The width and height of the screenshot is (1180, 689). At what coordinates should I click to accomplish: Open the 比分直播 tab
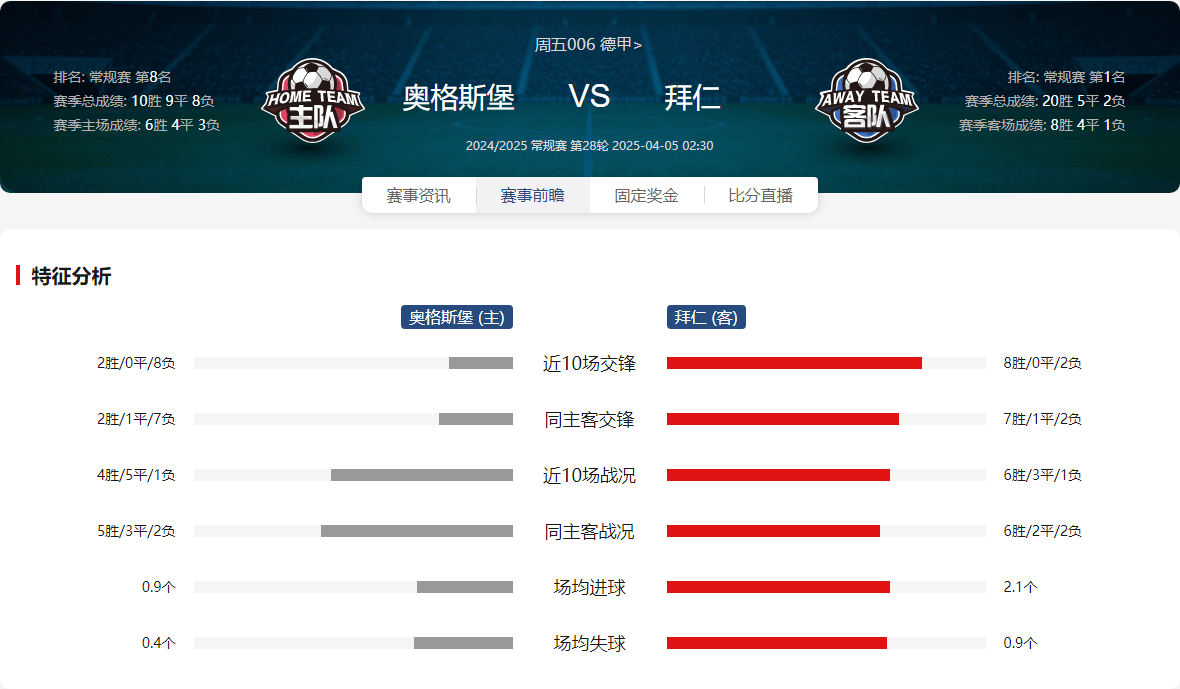(x=760, y=196)
